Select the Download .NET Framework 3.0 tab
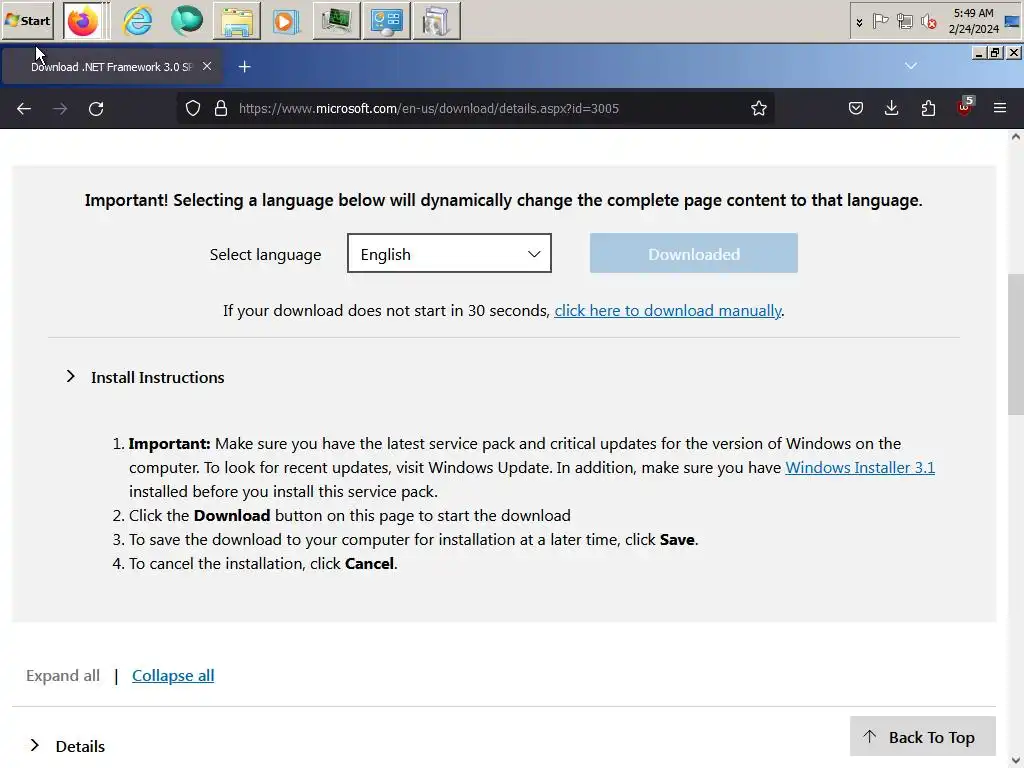 pos(112,67)
